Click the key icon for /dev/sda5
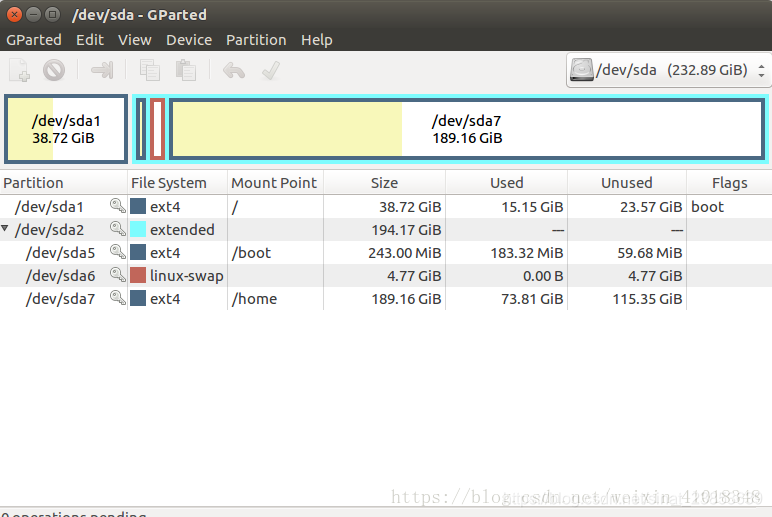Screen dimensions: 772x517 coord(118,252)
